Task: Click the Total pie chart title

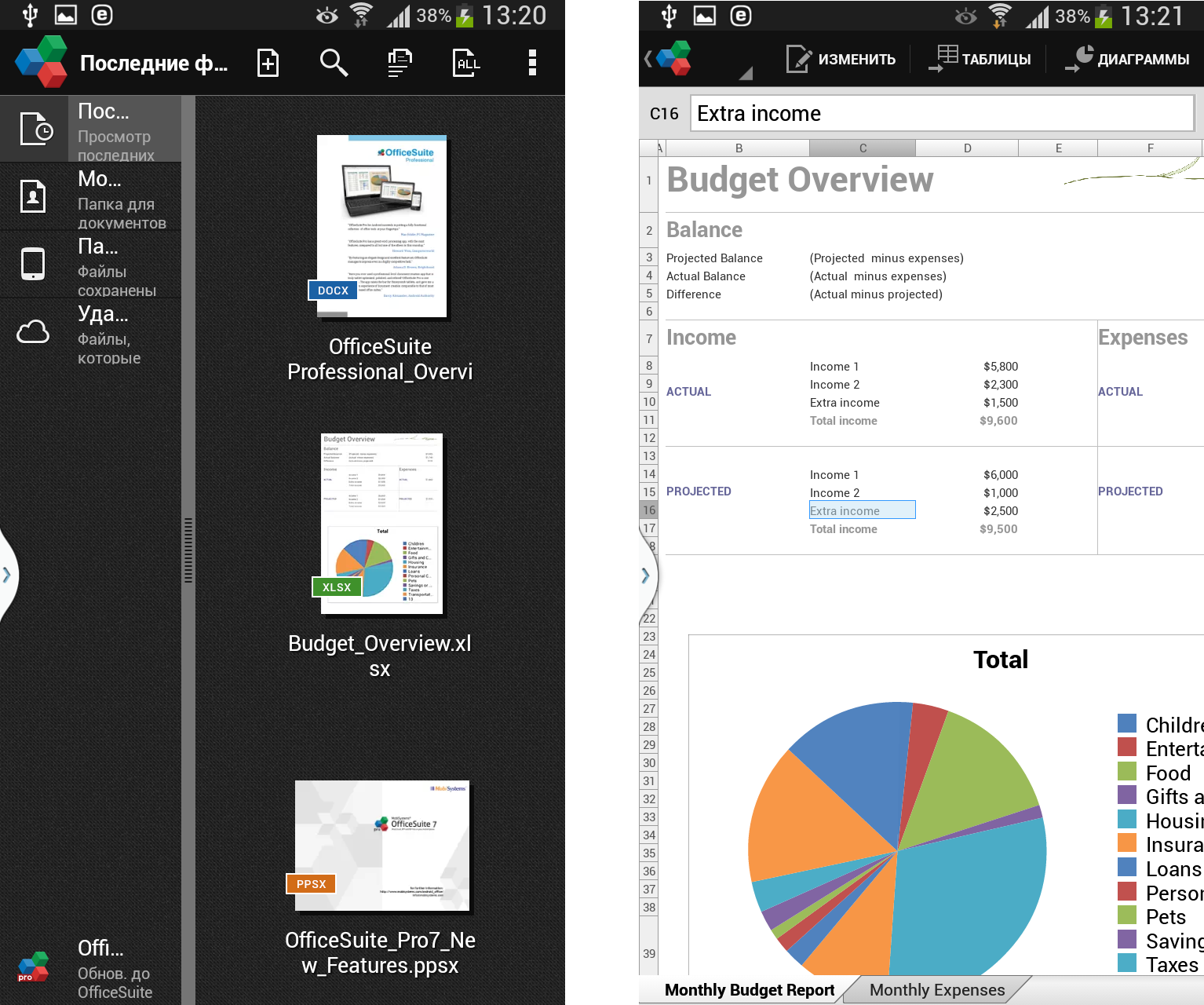Action: coord(1001,660)
